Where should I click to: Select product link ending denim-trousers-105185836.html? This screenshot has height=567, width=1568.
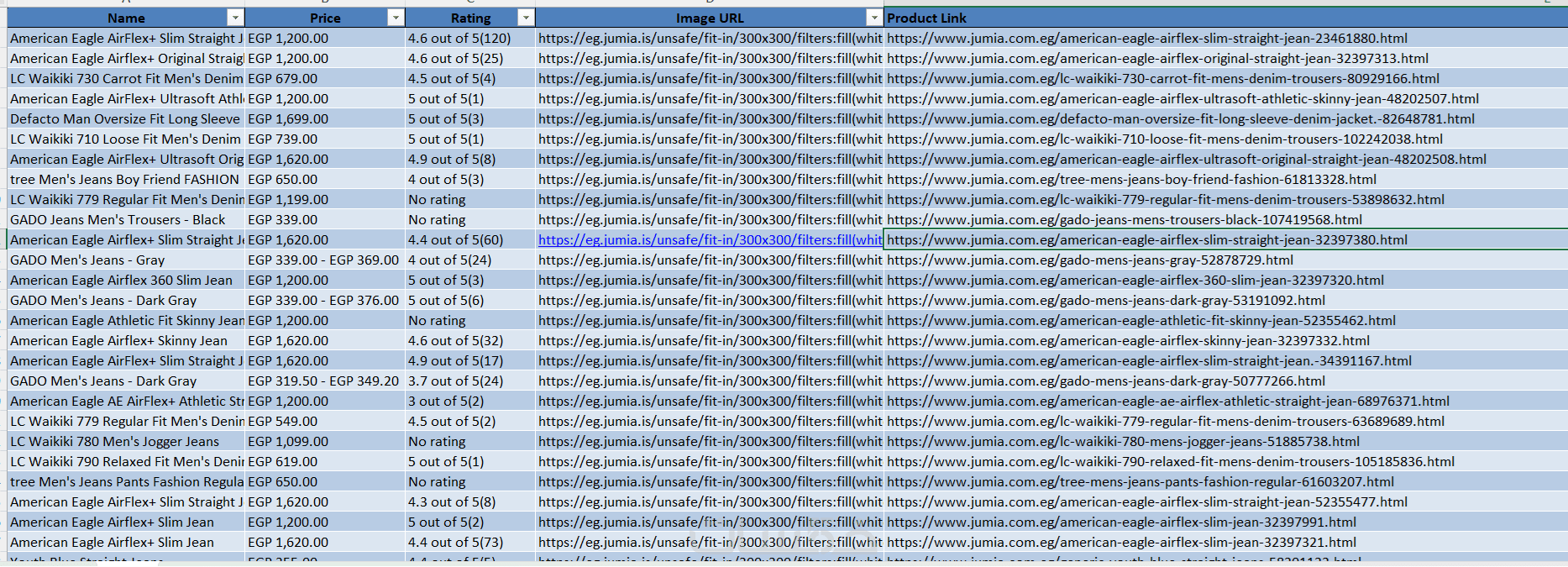coord(1225,461)
